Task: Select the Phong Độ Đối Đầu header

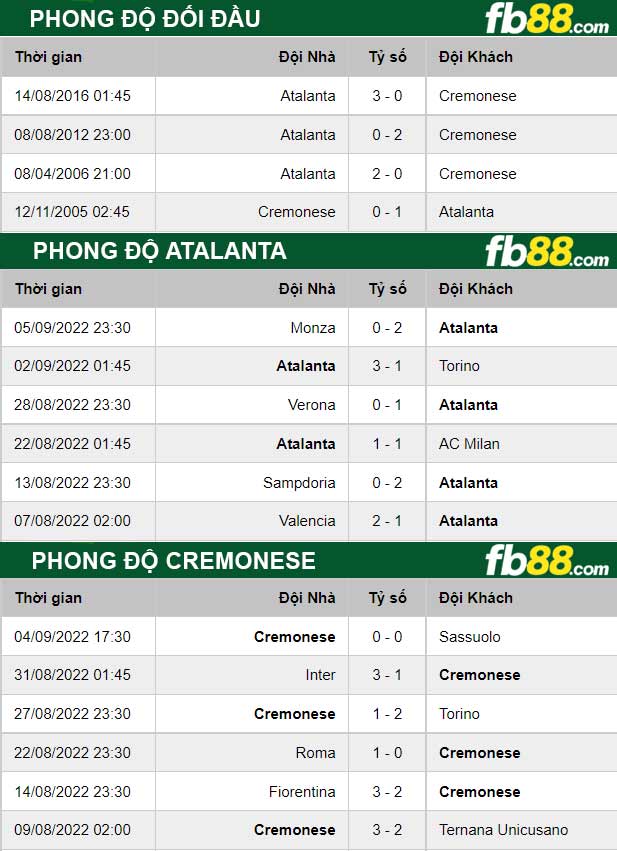Action: [145, 18]
